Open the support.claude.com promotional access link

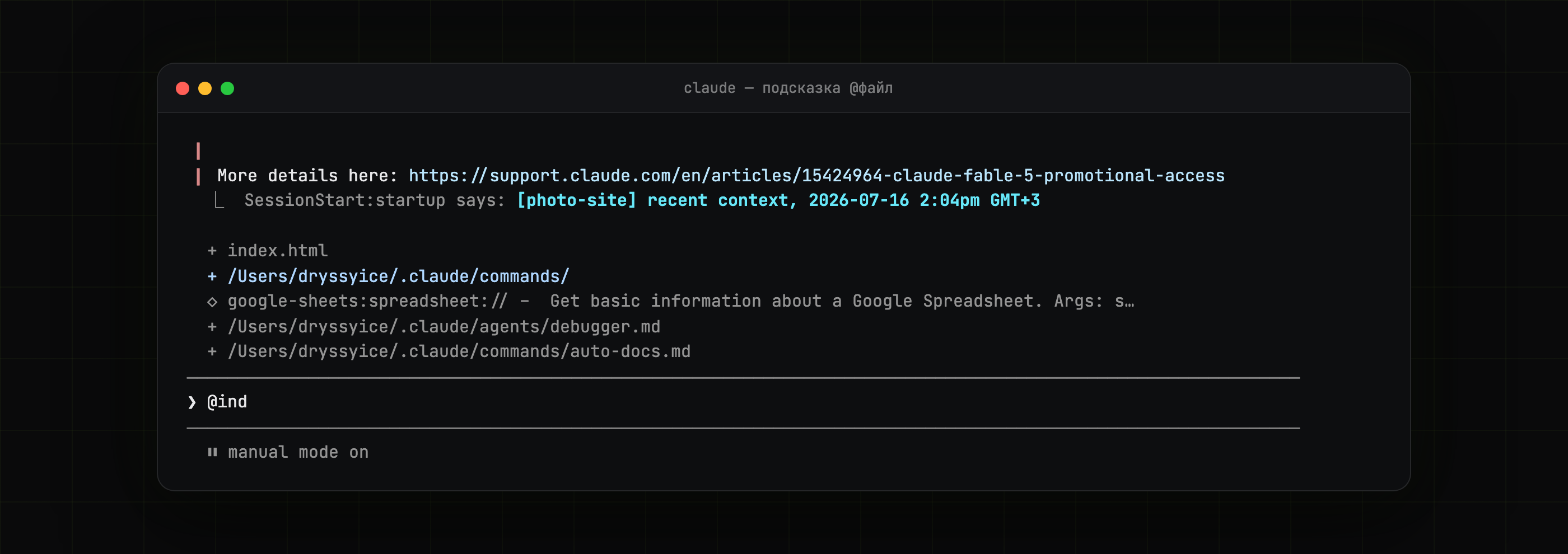click(x=816, y=176)
